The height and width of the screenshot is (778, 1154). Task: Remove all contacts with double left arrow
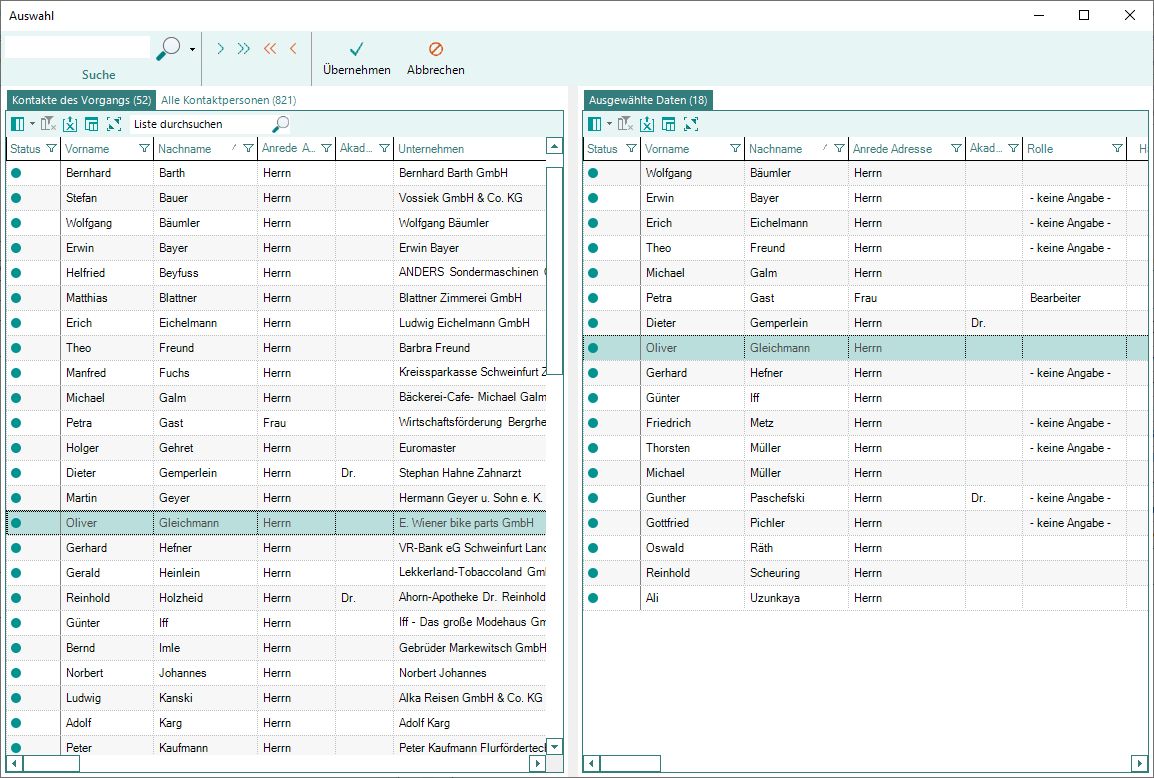coord(269,48)
